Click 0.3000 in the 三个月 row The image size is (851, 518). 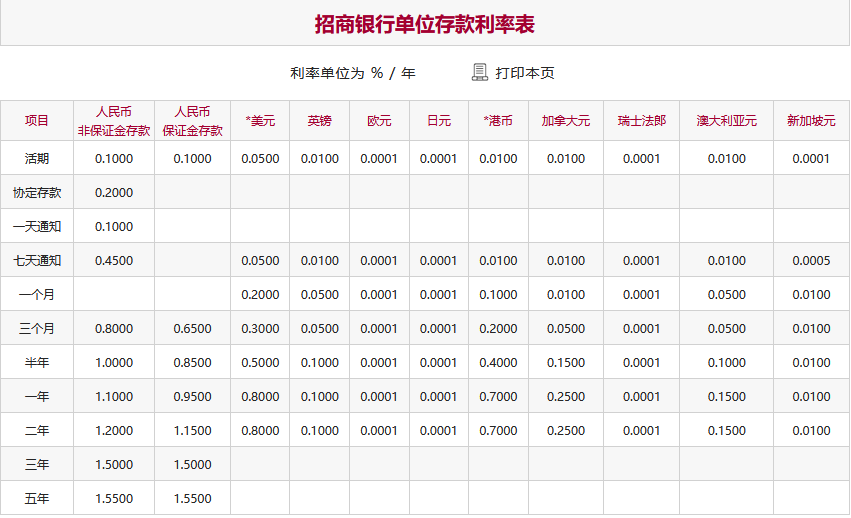pyautogui.click(x=261, y=329)
